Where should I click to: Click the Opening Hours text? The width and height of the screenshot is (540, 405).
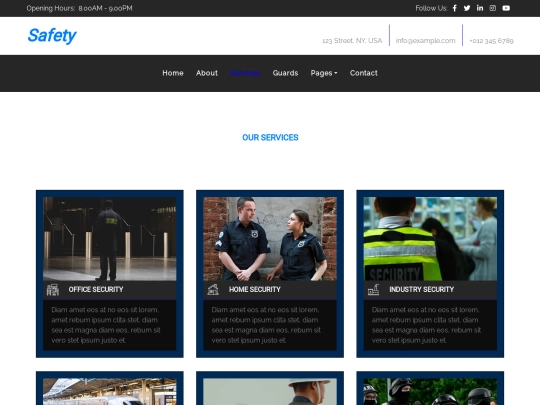[x=79, y=8]
